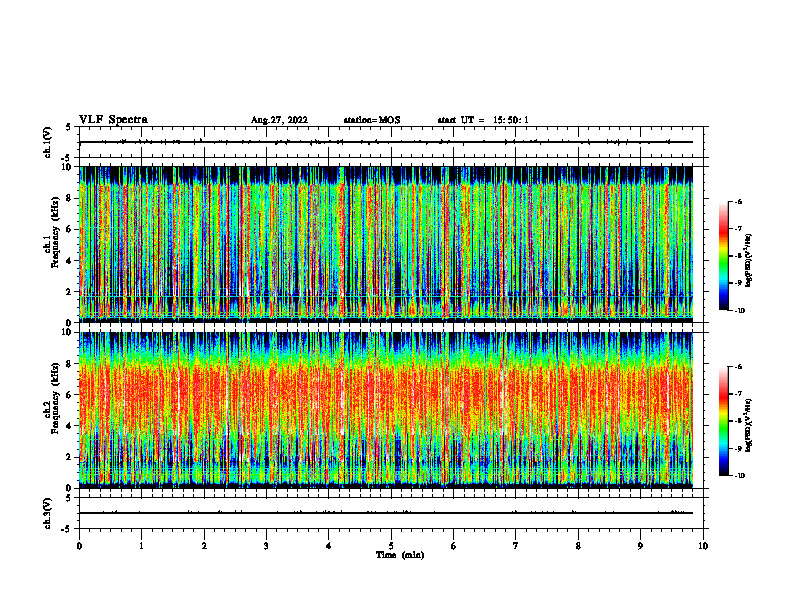Click inside the ch.2 spectrogram panel
Image resolution: width=792 pixels, height=612 pixels.
386,410
